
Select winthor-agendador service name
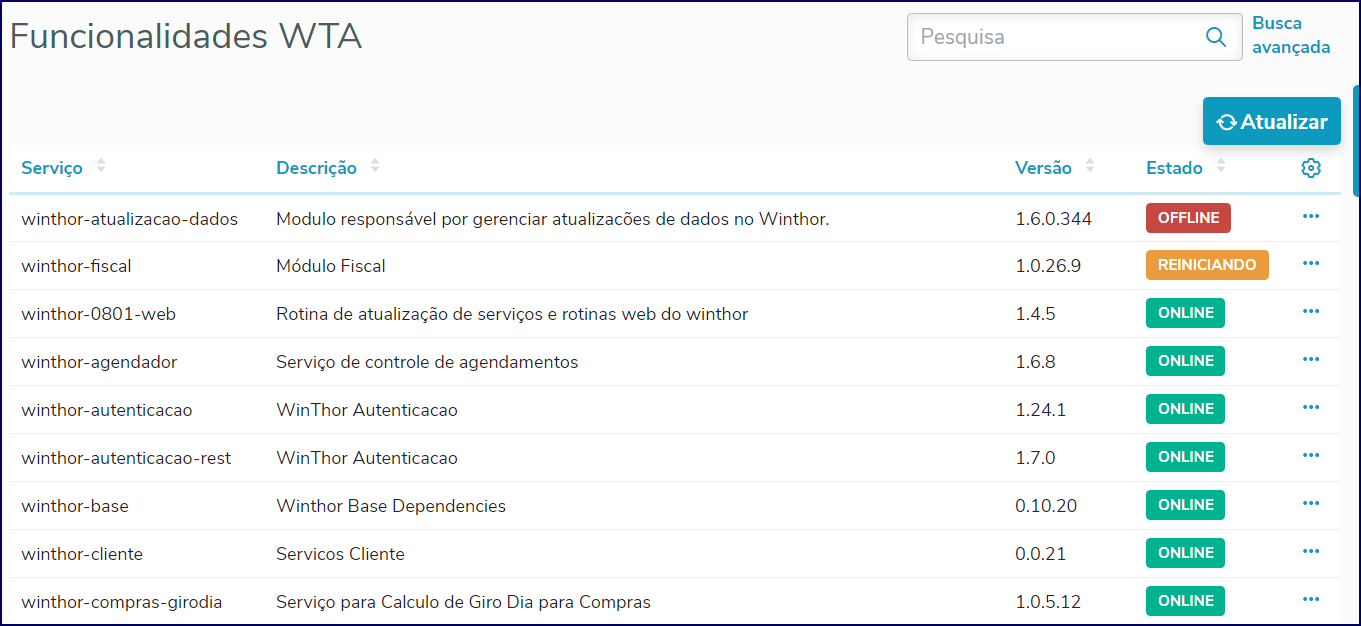pyautogui.click(x=99, y=362)
